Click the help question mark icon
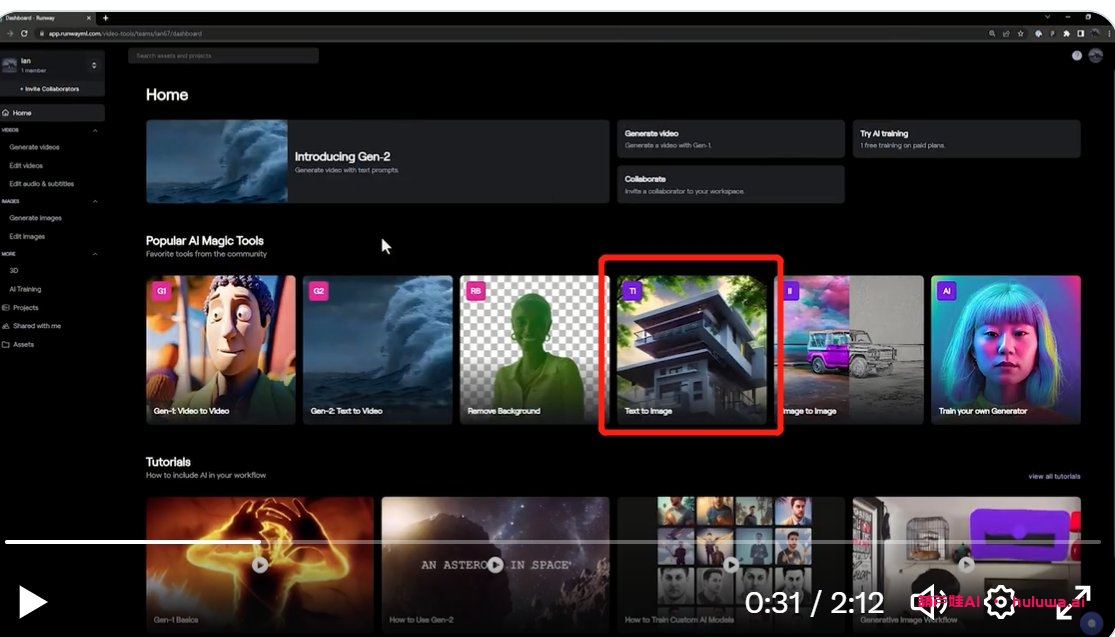 coord(1077,56)
